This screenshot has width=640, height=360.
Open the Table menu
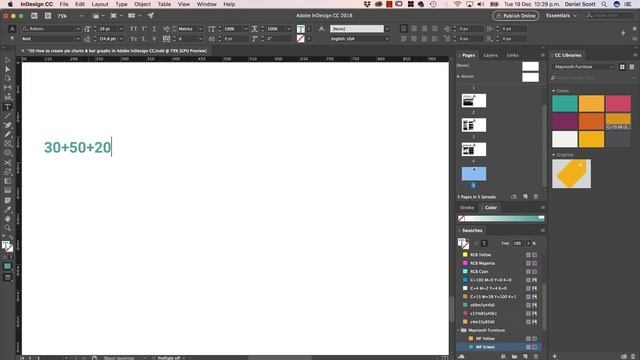tap(164, 4)
